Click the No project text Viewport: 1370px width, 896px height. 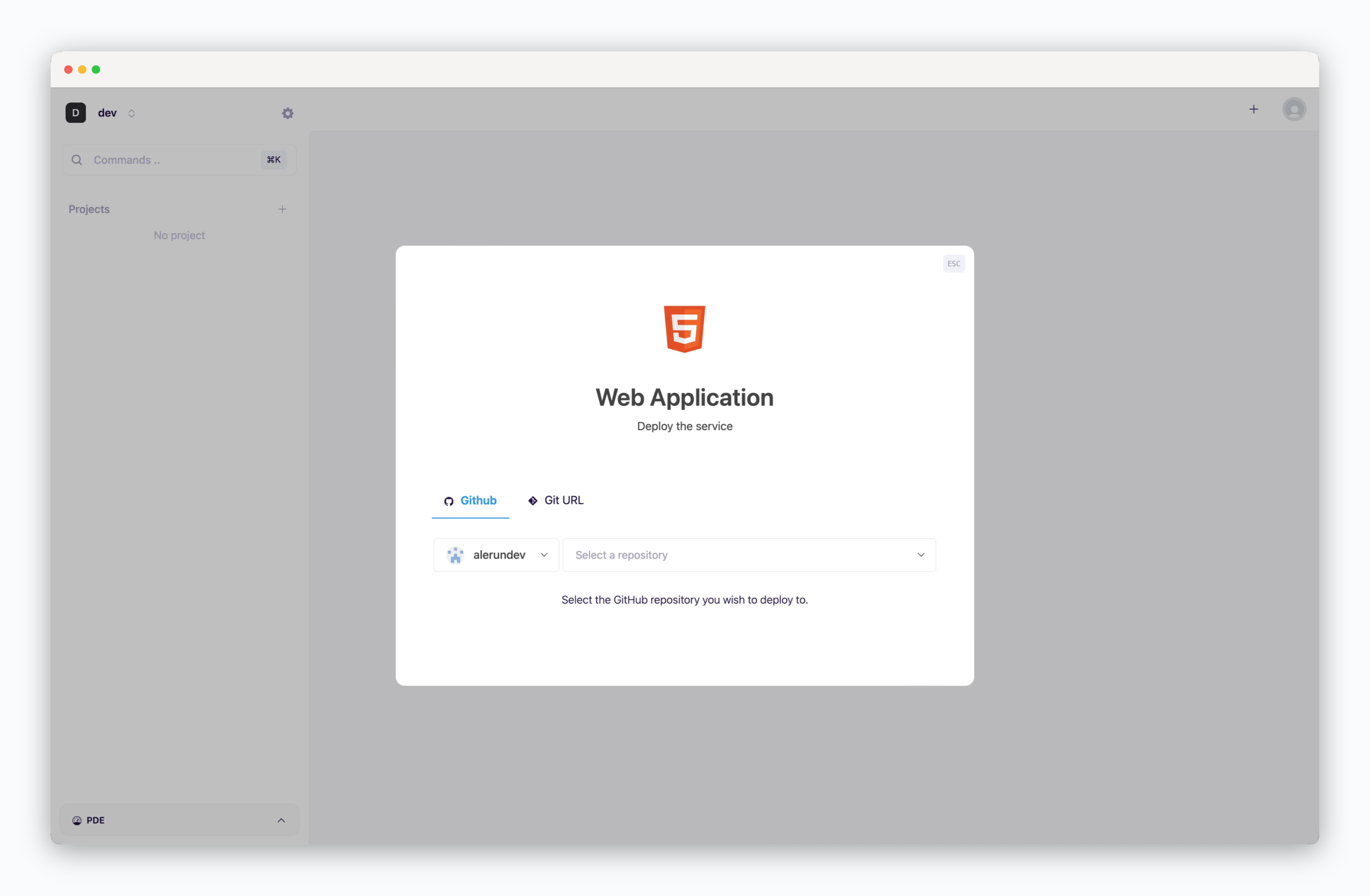pyautogui.click(x=179, y=235)
